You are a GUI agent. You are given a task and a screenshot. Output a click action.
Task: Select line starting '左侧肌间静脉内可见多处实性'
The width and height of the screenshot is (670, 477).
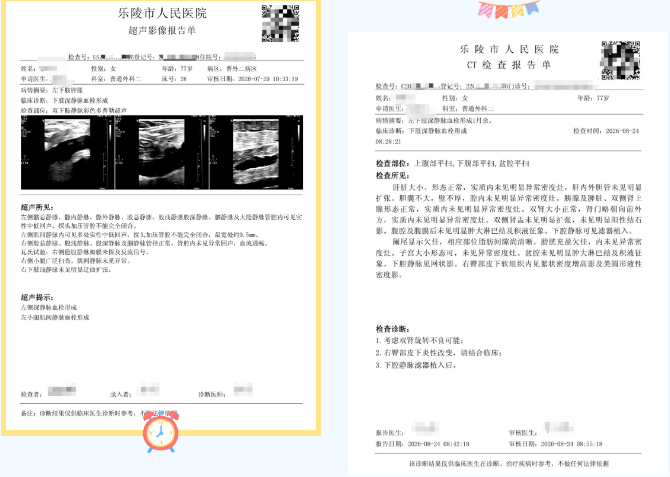click(x=140, y=235)
